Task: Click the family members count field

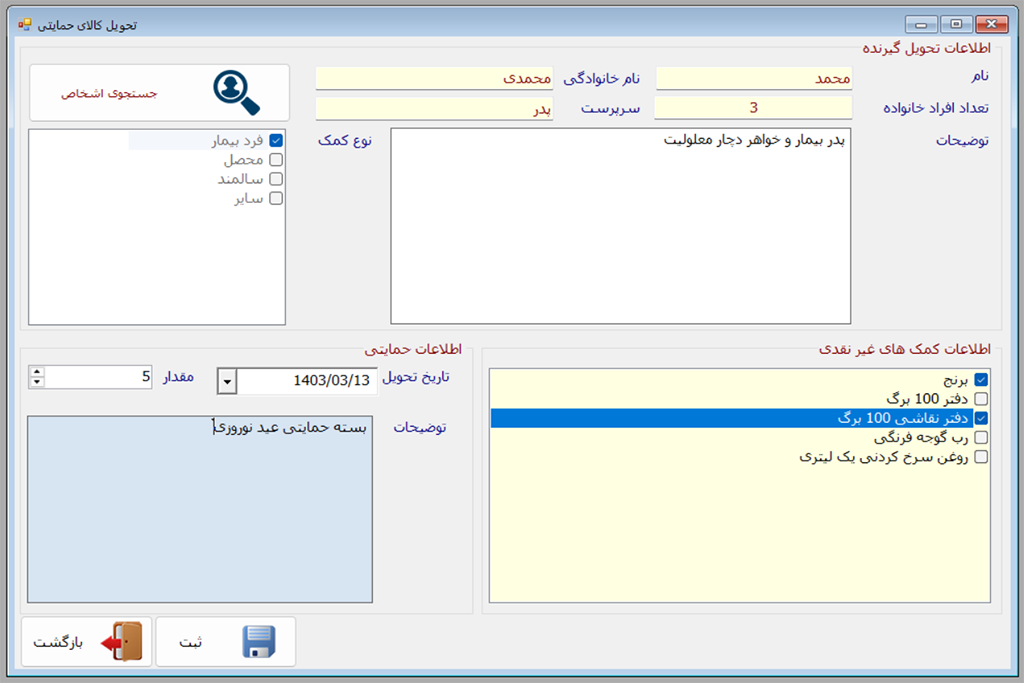Action: [753, 108]
